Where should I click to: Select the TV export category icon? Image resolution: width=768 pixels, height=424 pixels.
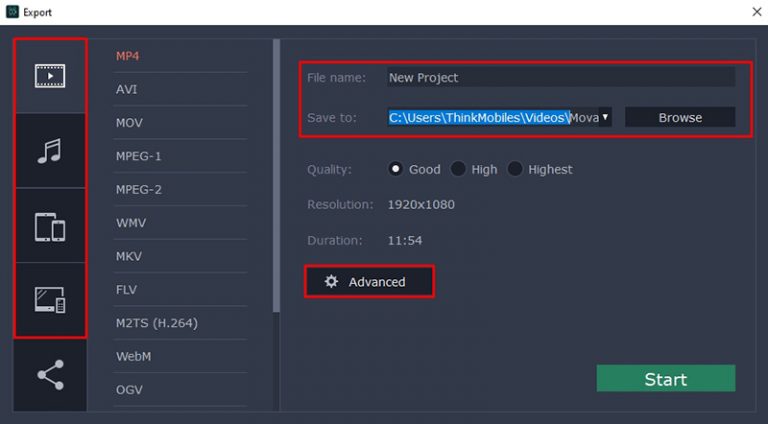[50, 299]
